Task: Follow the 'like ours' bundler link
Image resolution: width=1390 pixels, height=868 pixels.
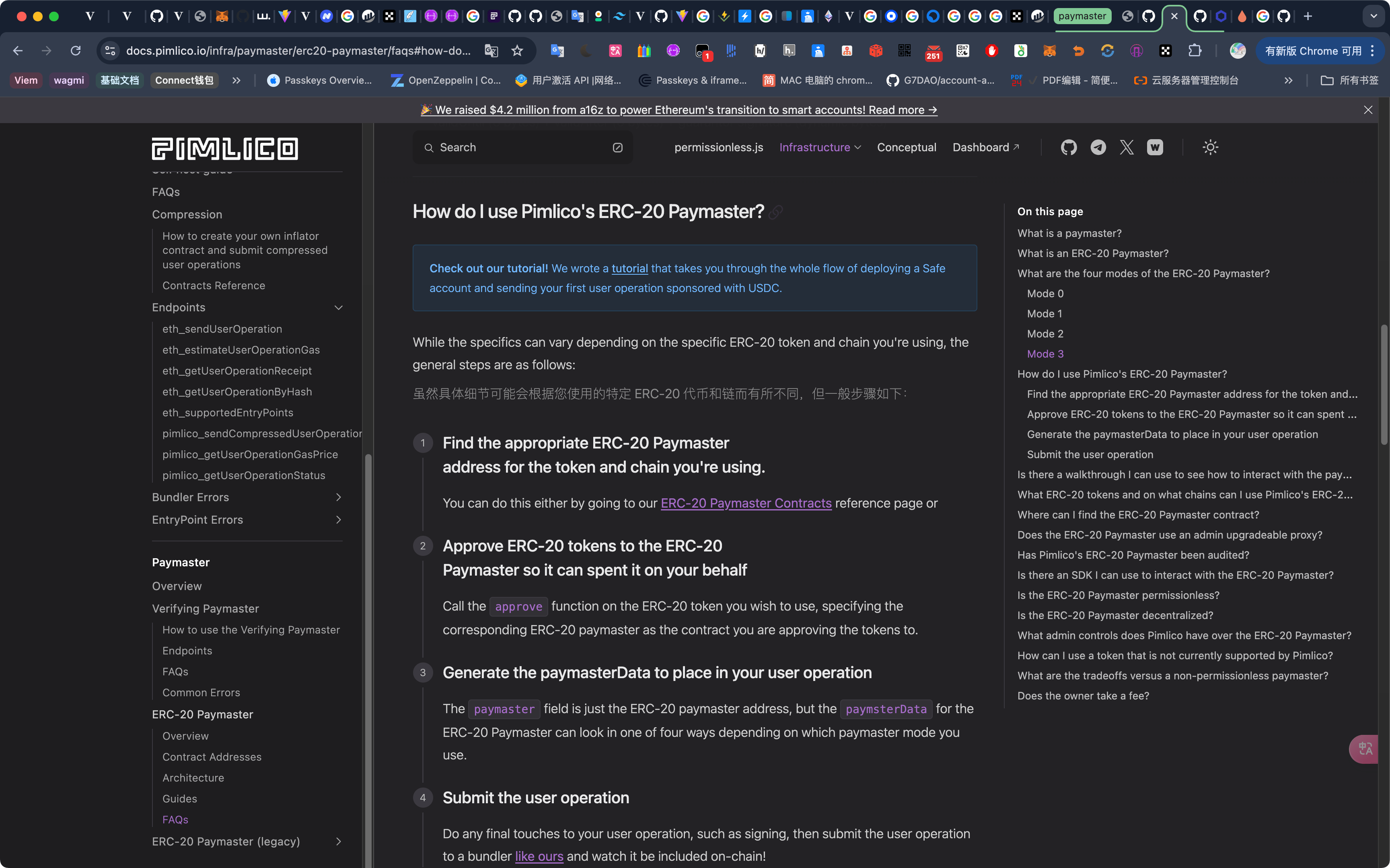Action: pos(539,856)
